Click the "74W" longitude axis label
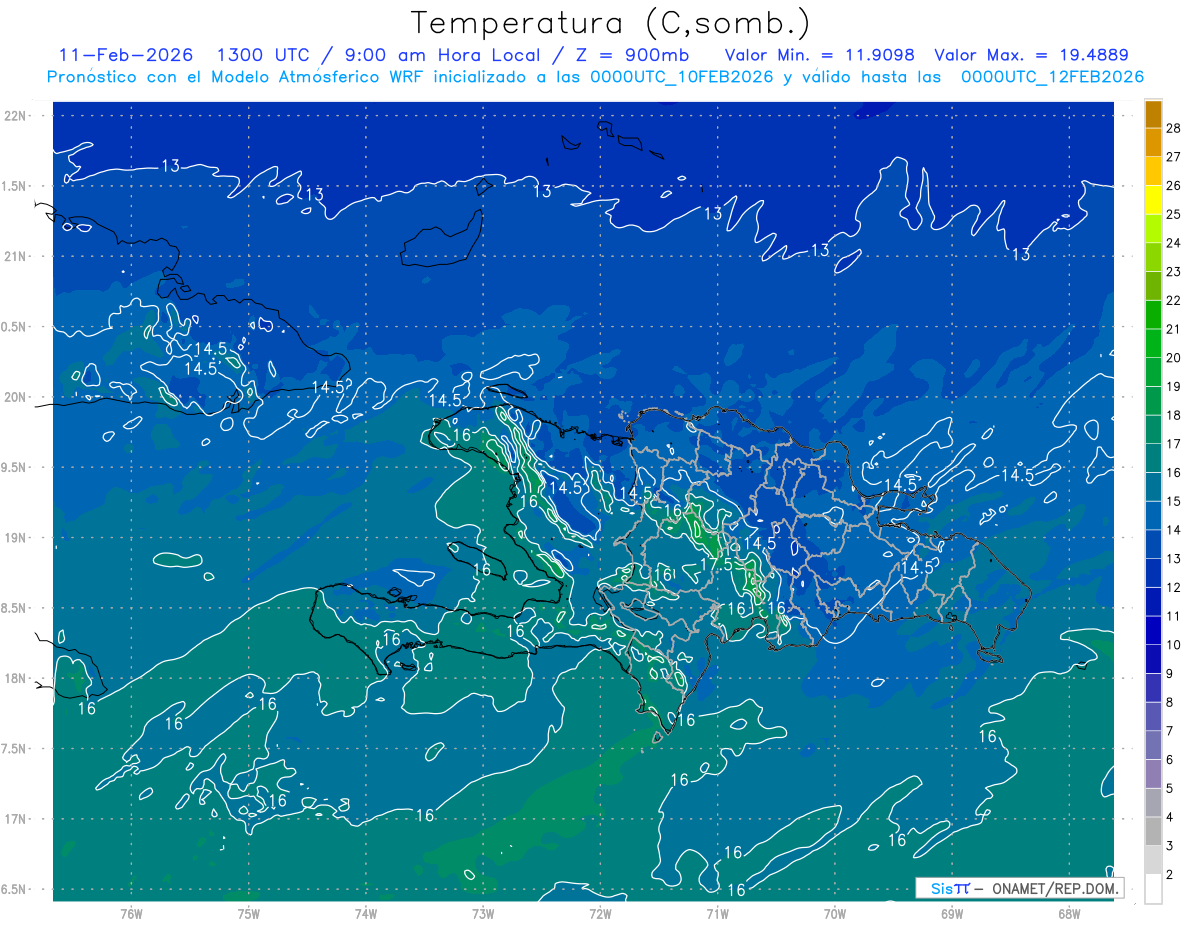This screenshot has height=927, width=1200. pos(366,914)
